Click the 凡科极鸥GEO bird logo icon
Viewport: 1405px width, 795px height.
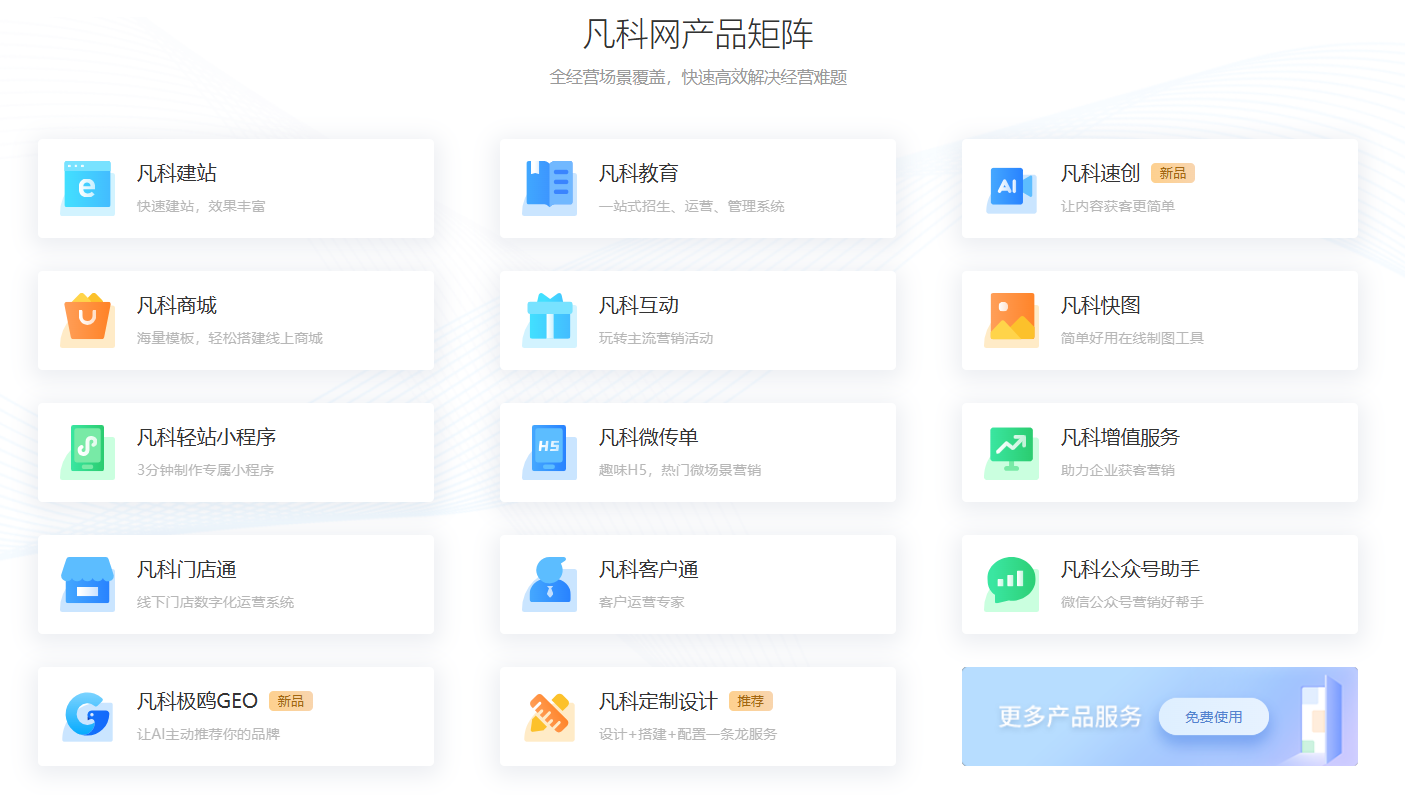point(87,715)
